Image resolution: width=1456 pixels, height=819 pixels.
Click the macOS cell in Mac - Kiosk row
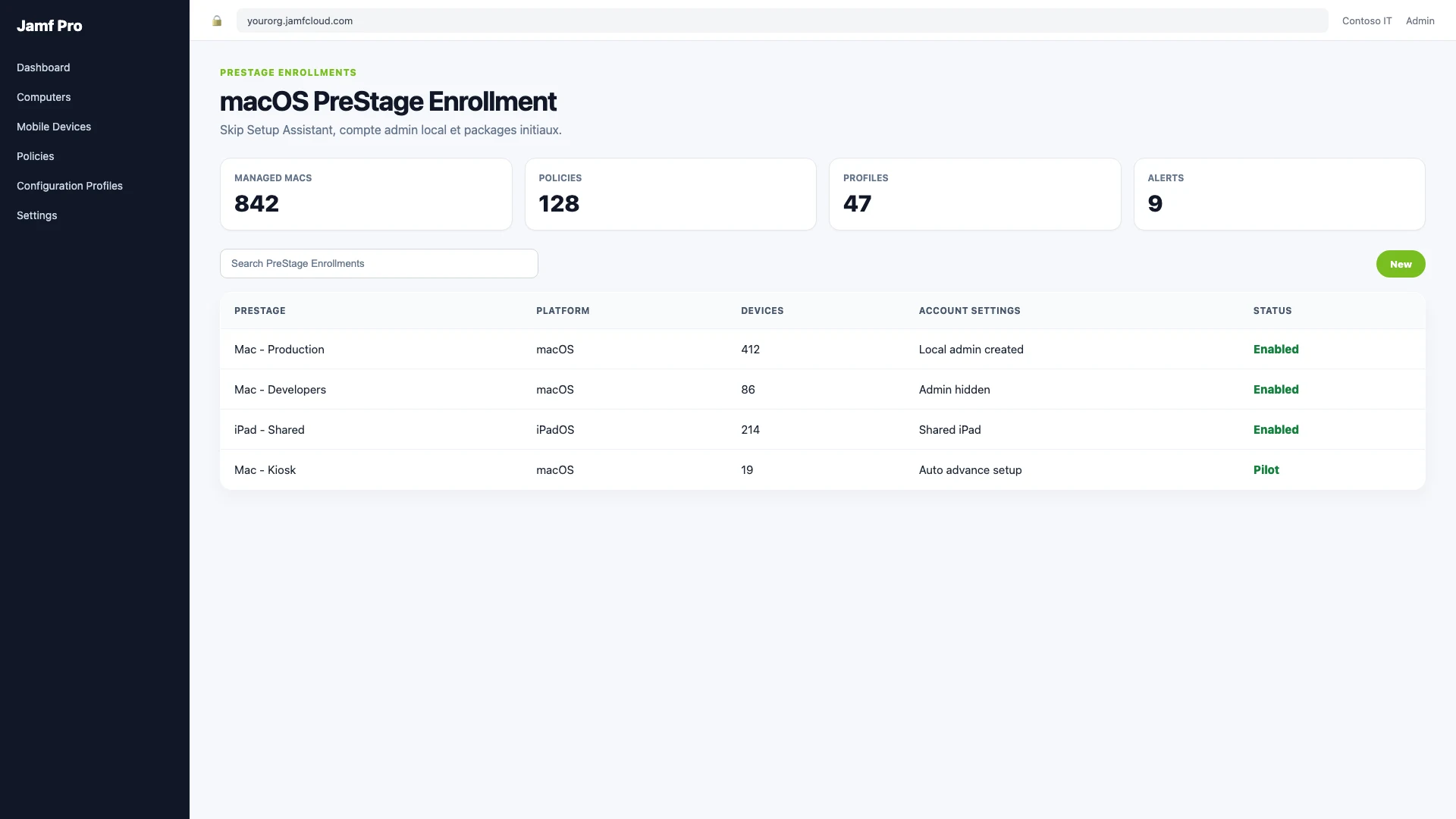(x=555, y=470)
